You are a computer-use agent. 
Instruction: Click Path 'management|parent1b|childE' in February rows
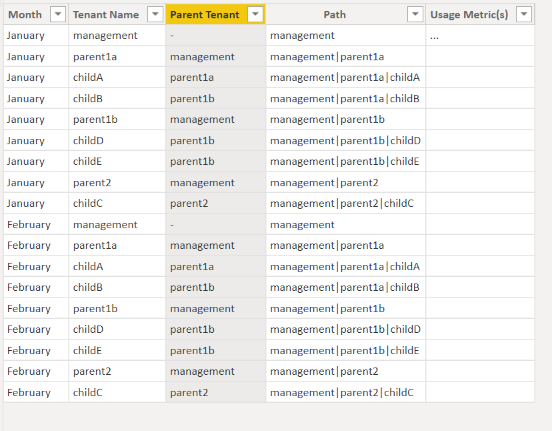(x=345, y=350)
